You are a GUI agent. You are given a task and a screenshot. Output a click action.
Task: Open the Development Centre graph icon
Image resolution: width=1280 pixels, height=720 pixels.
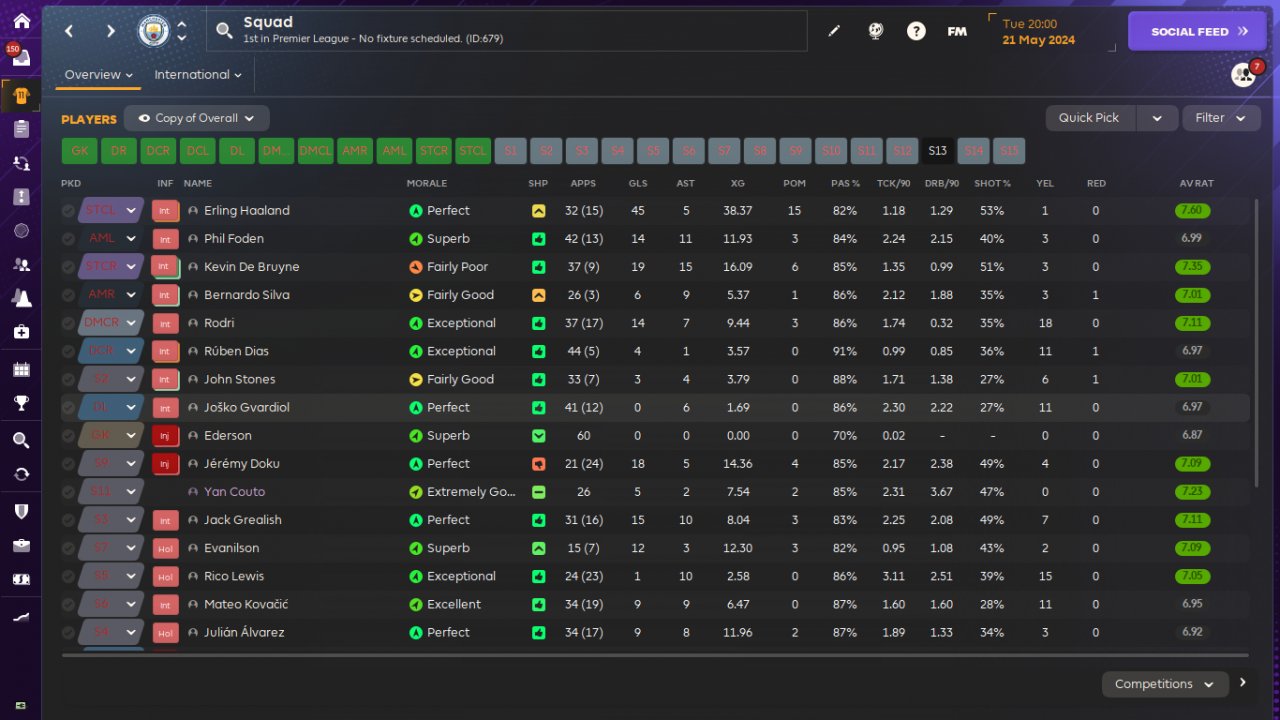pos(21,617)
